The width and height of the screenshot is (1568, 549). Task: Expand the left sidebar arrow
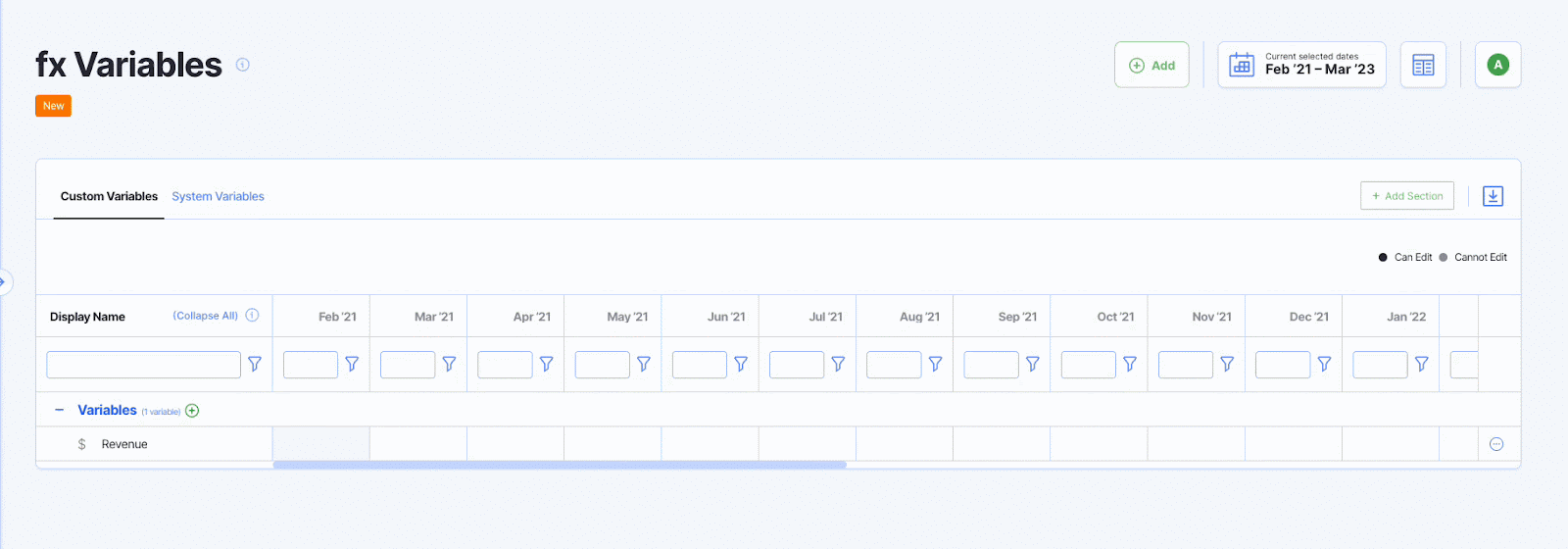coord(3,282)
